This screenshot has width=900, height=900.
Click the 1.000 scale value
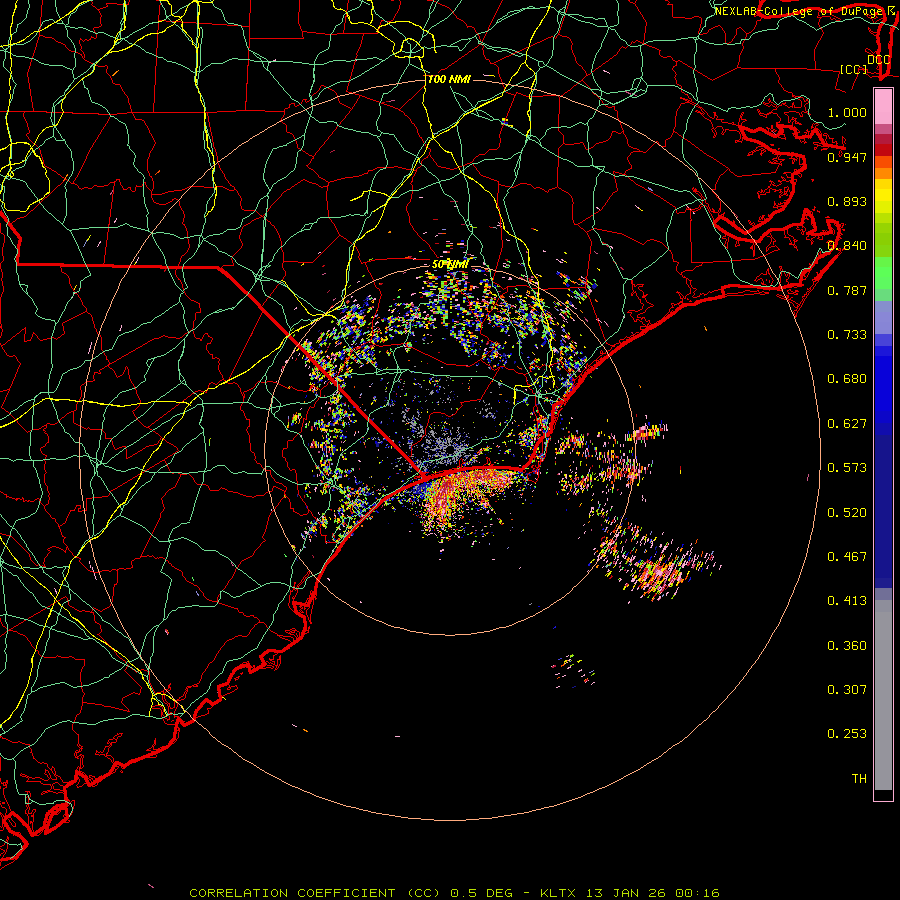pos(847,112)
